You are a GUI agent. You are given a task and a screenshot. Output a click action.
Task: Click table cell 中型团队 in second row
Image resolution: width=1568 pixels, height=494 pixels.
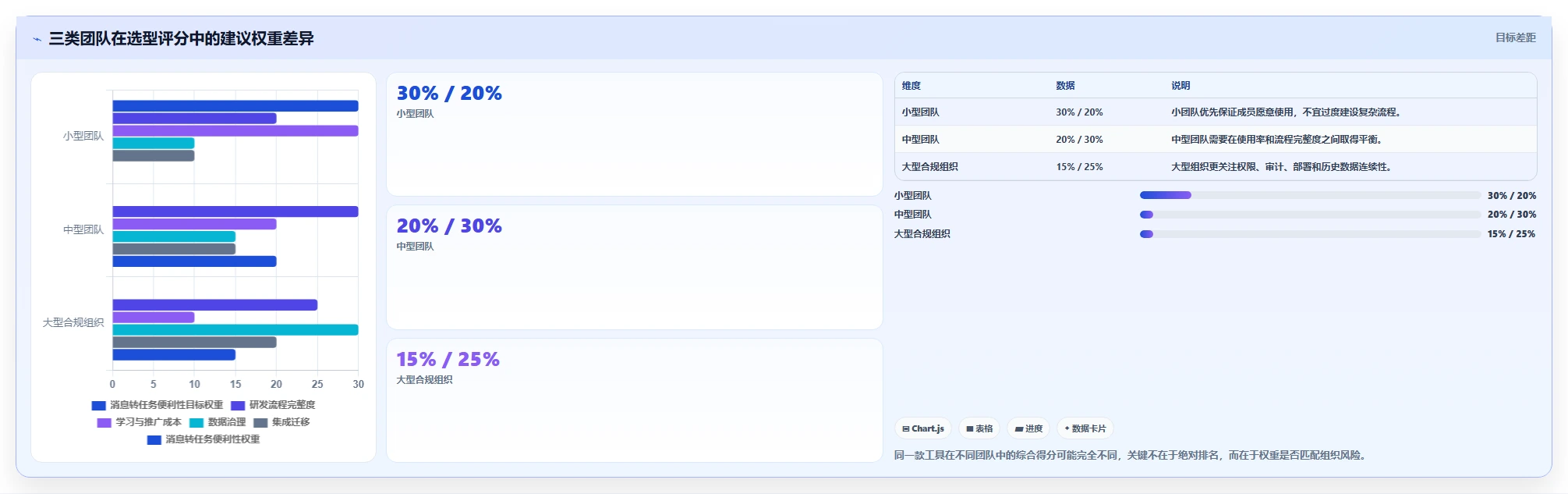[x=921, y=140]
